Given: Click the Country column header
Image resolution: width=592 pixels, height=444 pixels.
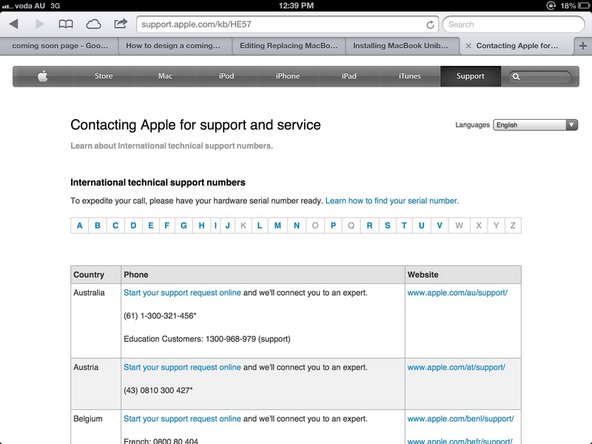Looking at the screenshot, I should [x=96, y=275].
